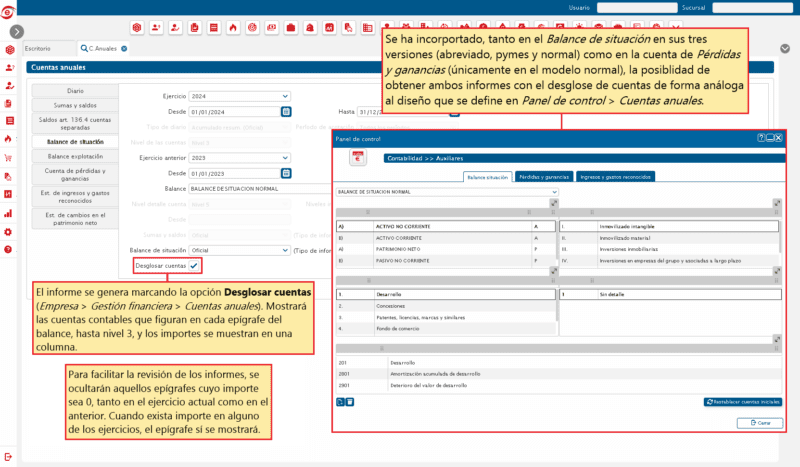
Task: Open Balance explotación option
Action: point(75,156)
